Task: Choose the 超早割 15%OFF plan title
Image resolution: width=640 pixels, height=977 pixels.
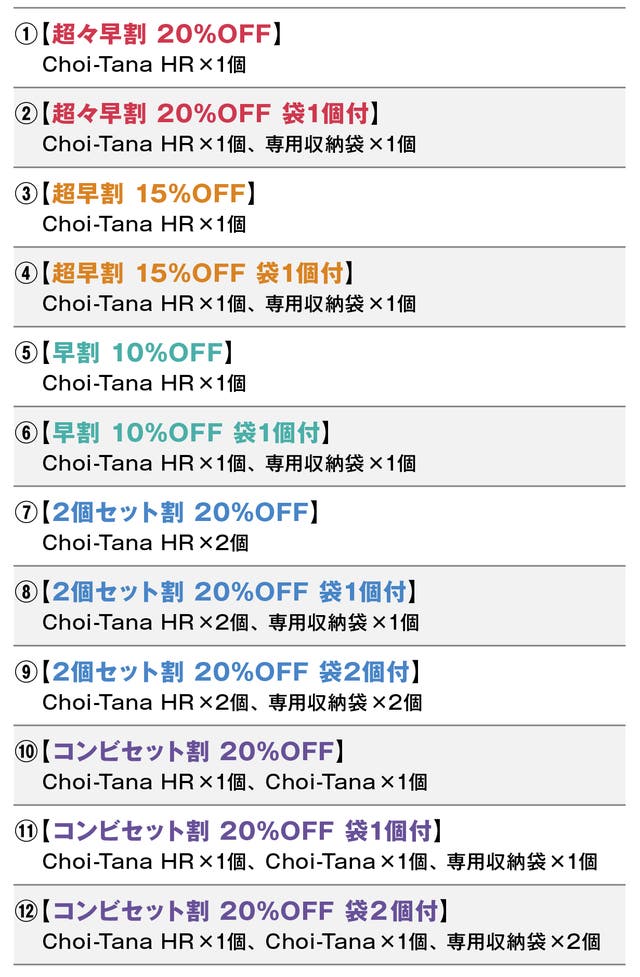Action: click(x=148, y=194)
